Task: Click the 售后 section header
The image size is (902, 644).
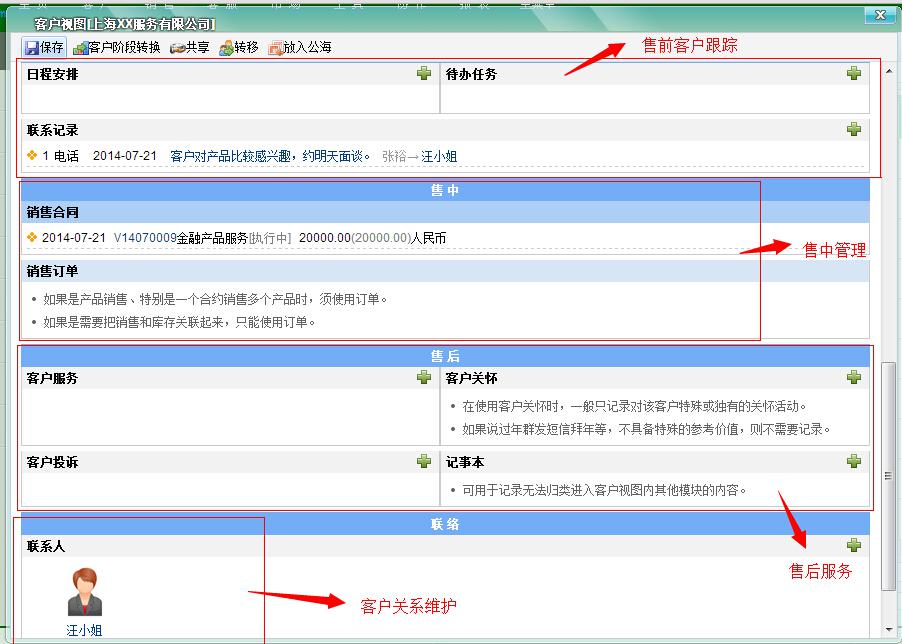Action: click(x=445, y=356)
